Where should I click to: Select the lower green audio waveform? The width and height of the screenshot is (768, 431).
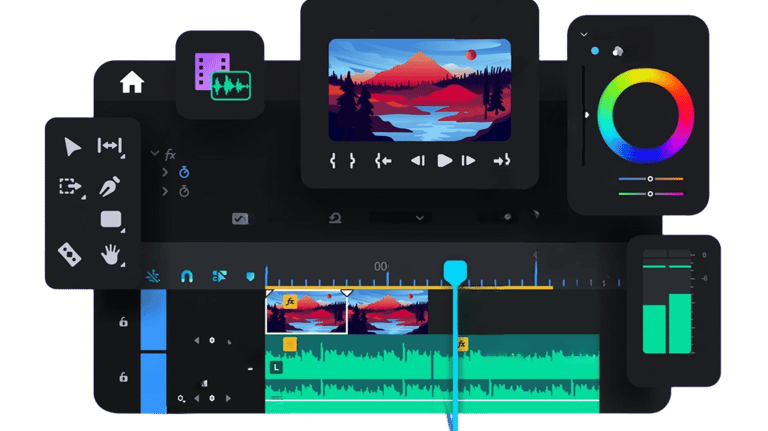pos(432,396)
